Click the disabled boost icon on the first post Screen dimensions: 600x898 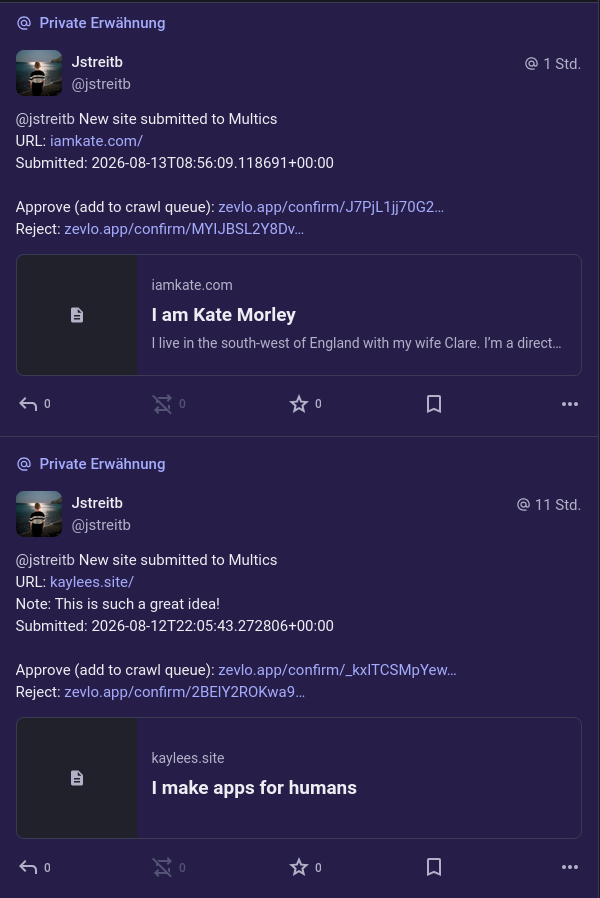162,404
